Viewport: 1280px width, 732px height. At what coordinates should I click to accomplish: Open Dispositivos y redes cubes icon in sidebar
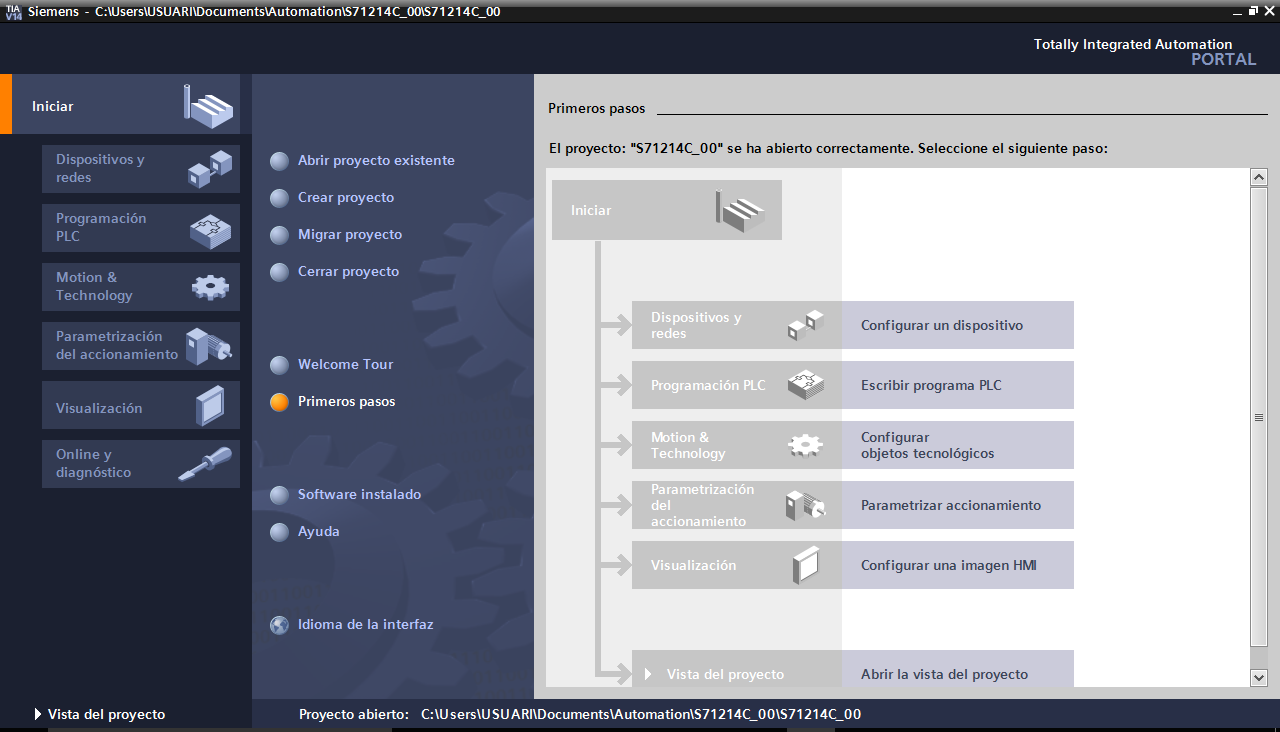click(209, 168)
